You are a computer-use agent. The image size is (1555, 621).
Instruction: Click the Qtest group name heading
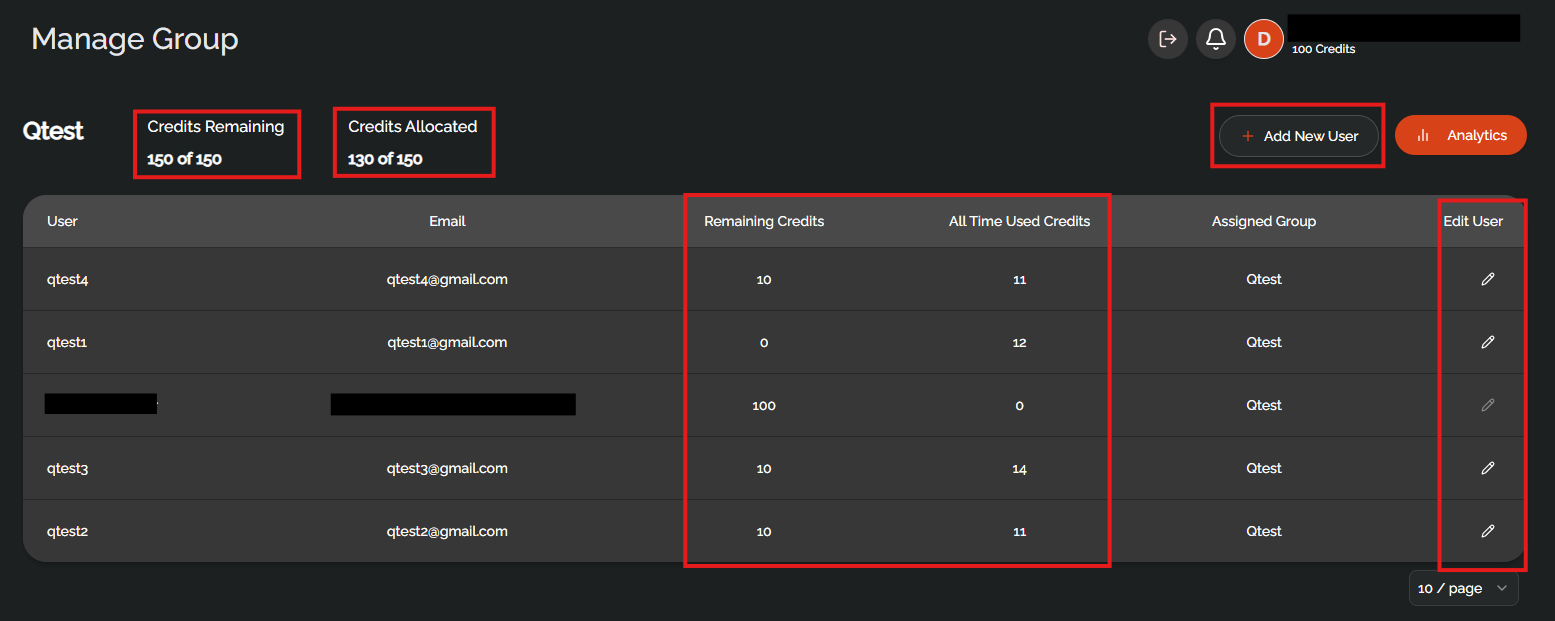click(x=53, y=131)
